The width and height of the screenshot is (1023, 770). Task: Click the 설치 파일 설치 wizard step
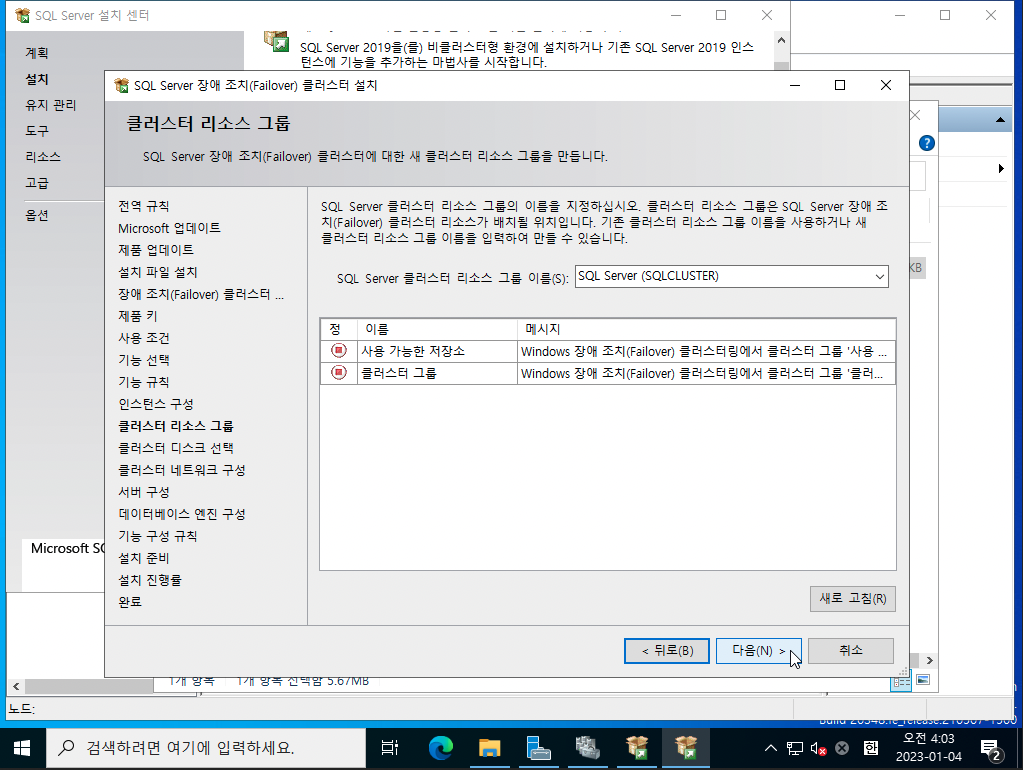pos(158,272)
